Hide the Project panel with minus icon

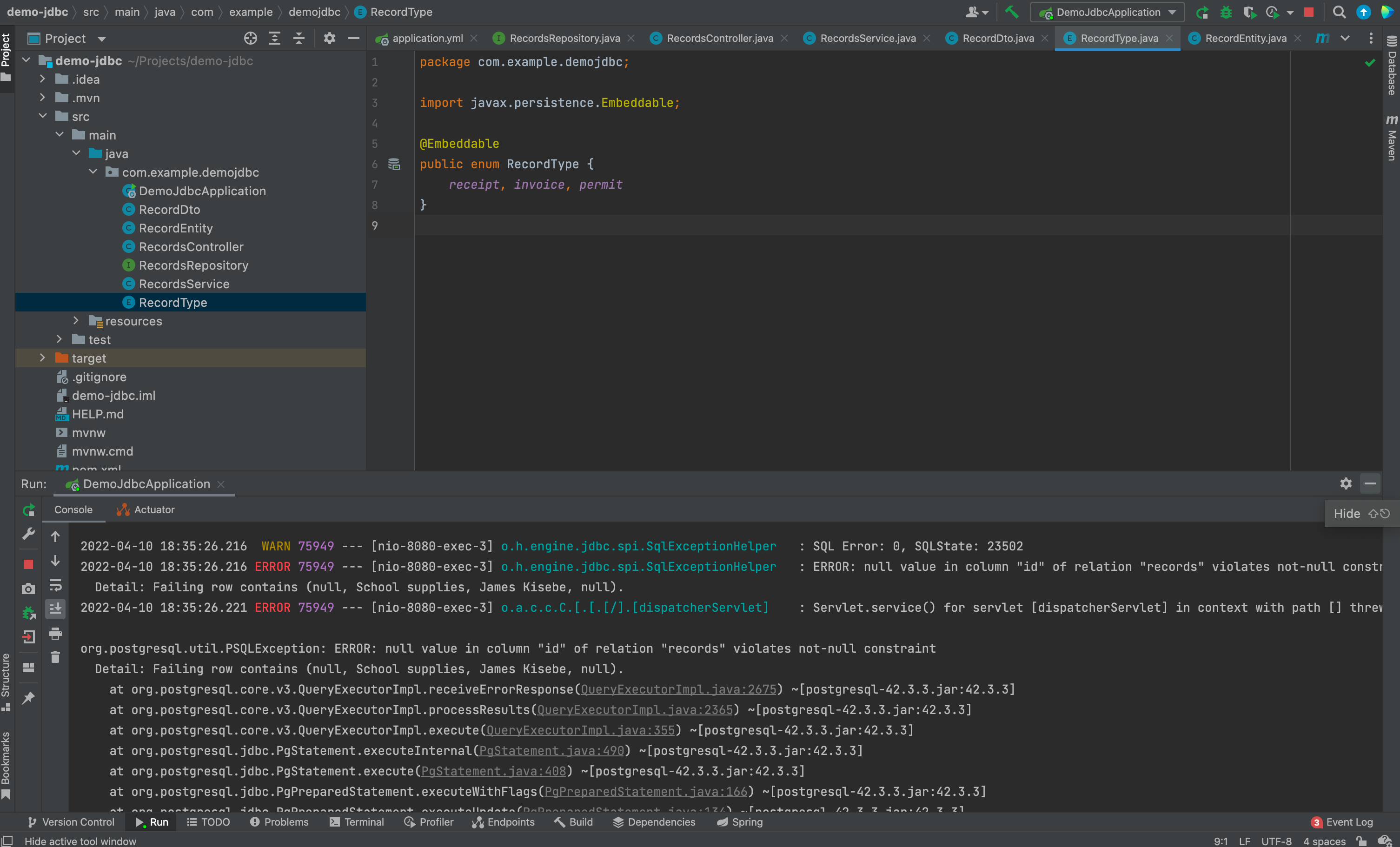353,38
